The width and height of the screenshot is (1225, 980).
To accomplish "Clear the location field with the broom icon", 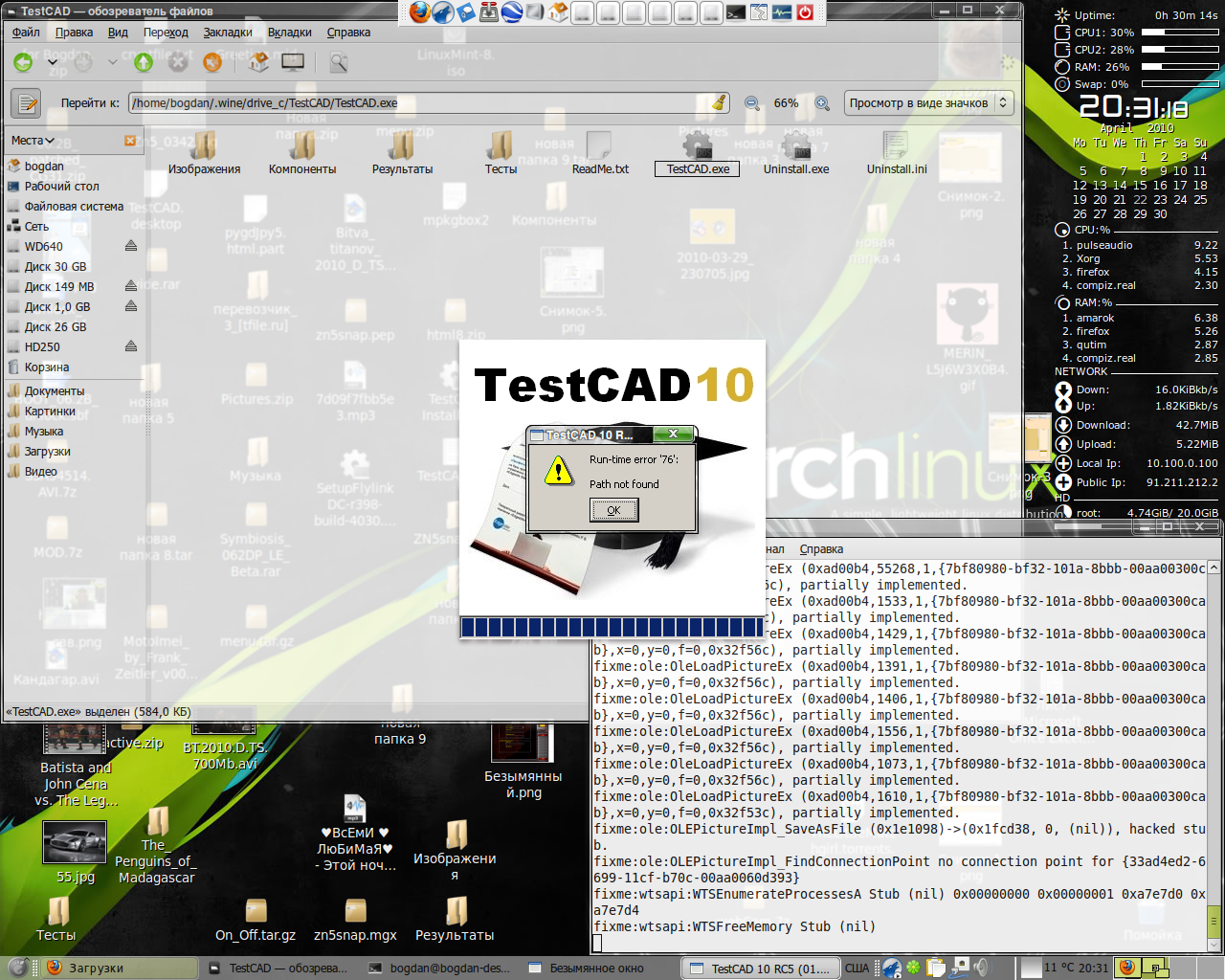I will coord(720,102).
